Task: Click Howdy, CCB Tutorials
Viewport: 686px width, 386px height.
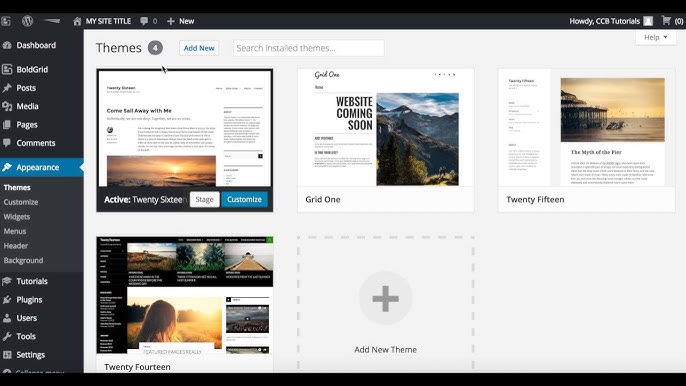Action: click(x=604, y=21)
